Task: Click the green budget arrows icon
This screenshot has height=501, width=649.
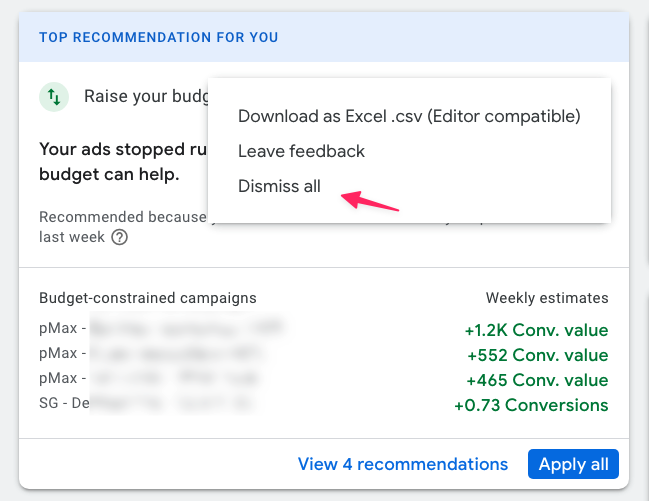Action: coord(54,97)
